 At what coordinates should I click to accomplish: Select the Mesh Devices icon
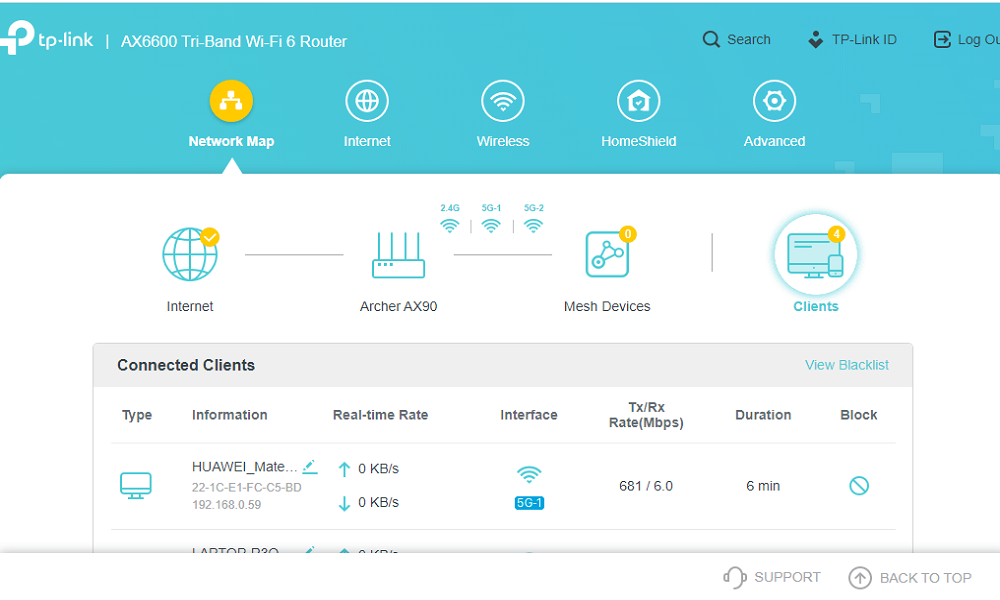607,254
